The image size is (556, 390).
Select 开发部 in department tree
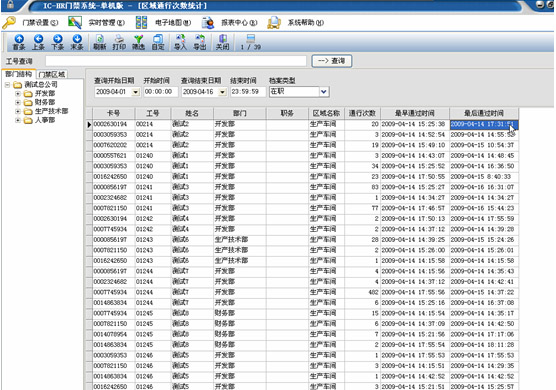coord(45,94)
